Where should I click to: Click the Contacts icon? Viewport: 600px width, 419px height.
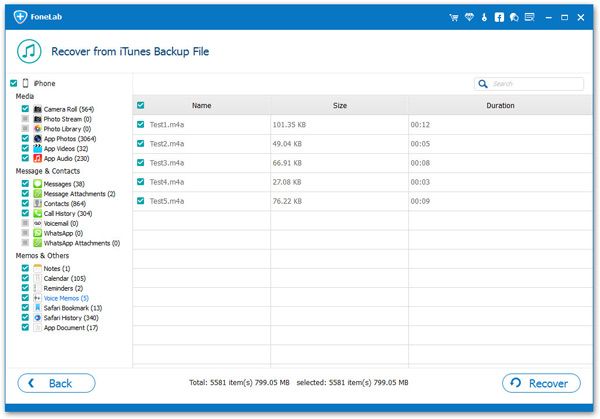pyautogui.click(x=38, y=204)
